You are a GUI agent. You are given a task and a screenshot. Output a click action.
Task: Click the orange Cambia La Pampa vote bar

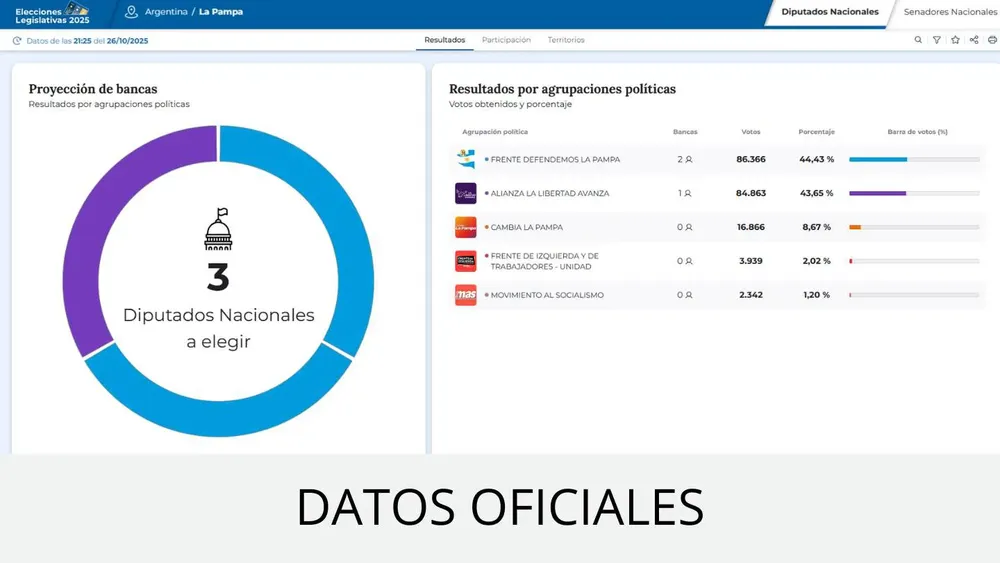855,228
